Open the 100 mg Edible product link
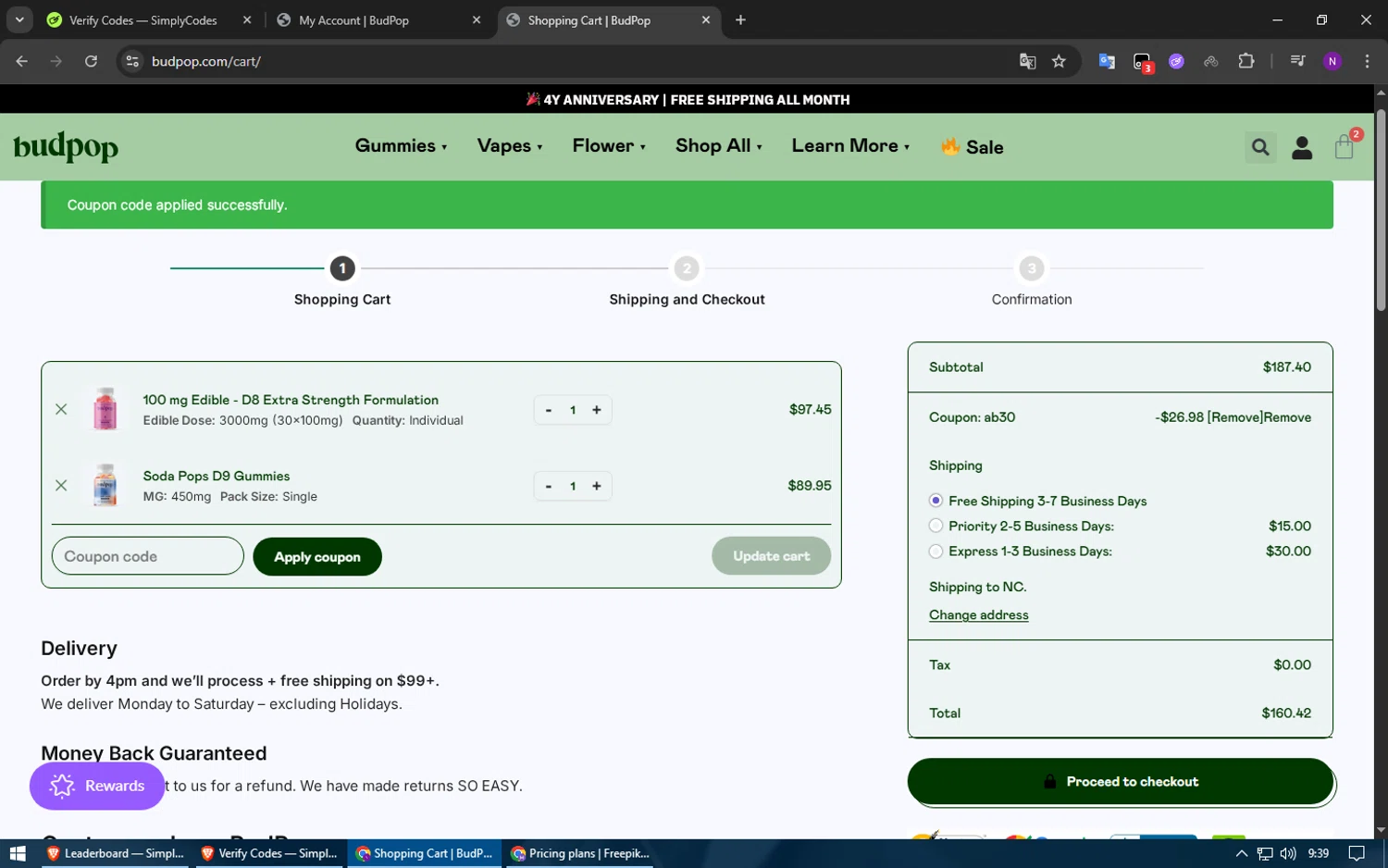Viewport: 1388px width, 868px height. pyautogui.click(x=291, y=400)
